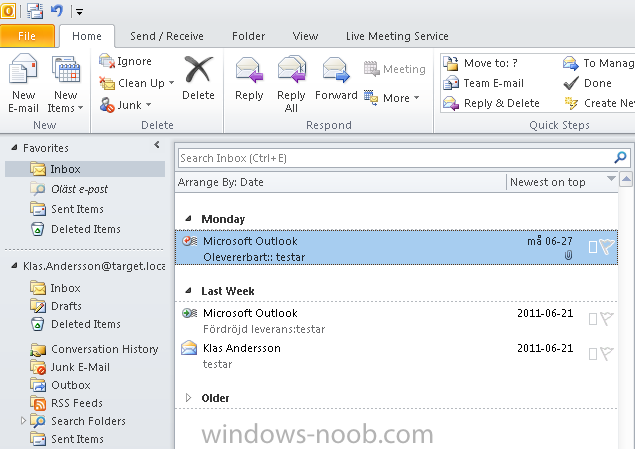Expand the Older group
635x449 pixels.
pos(188,398)
